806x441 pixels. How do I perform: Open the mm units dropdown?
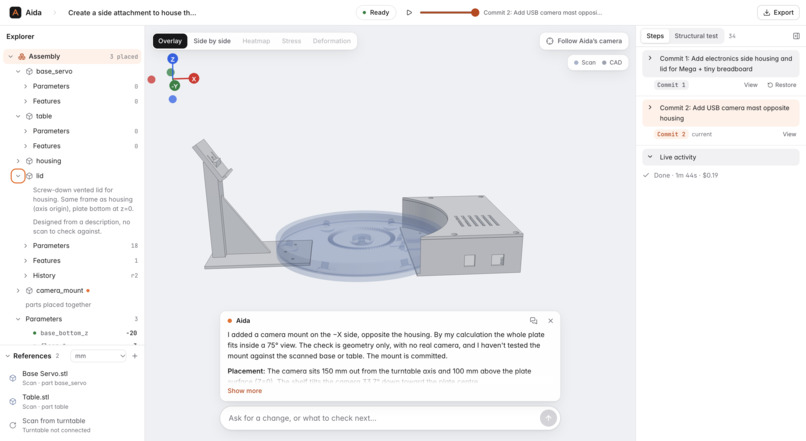pos(98,356)
